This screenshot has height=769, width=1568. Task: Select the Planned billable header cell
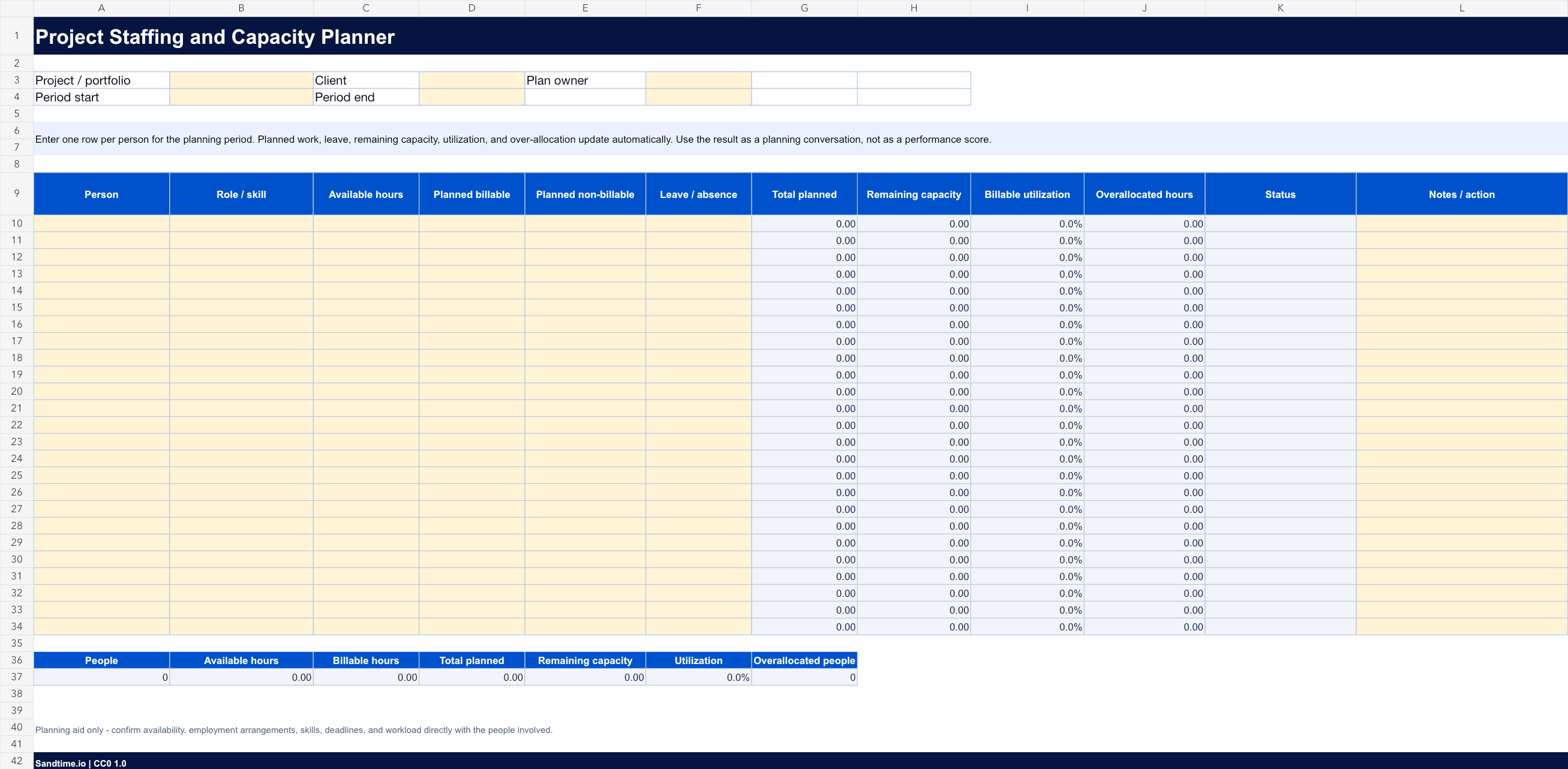pyautogui.click(x=471, y=194)
